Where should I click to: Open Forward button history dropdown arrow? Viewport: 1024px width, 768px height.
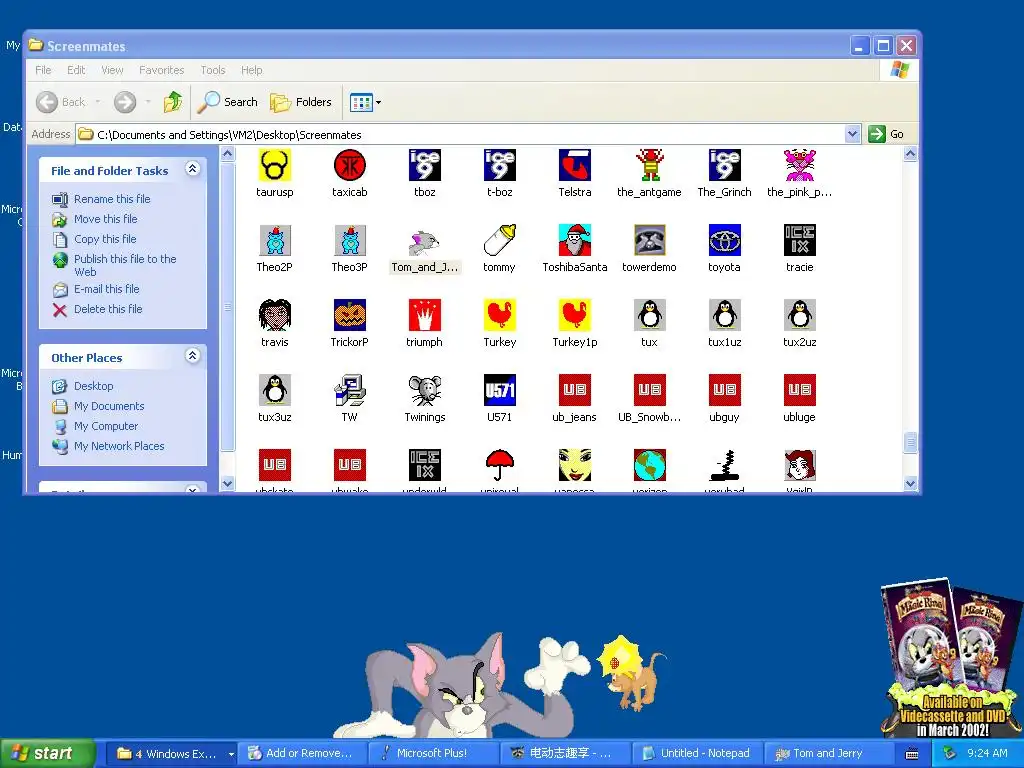pyautogui.click(x=148, y=102)
